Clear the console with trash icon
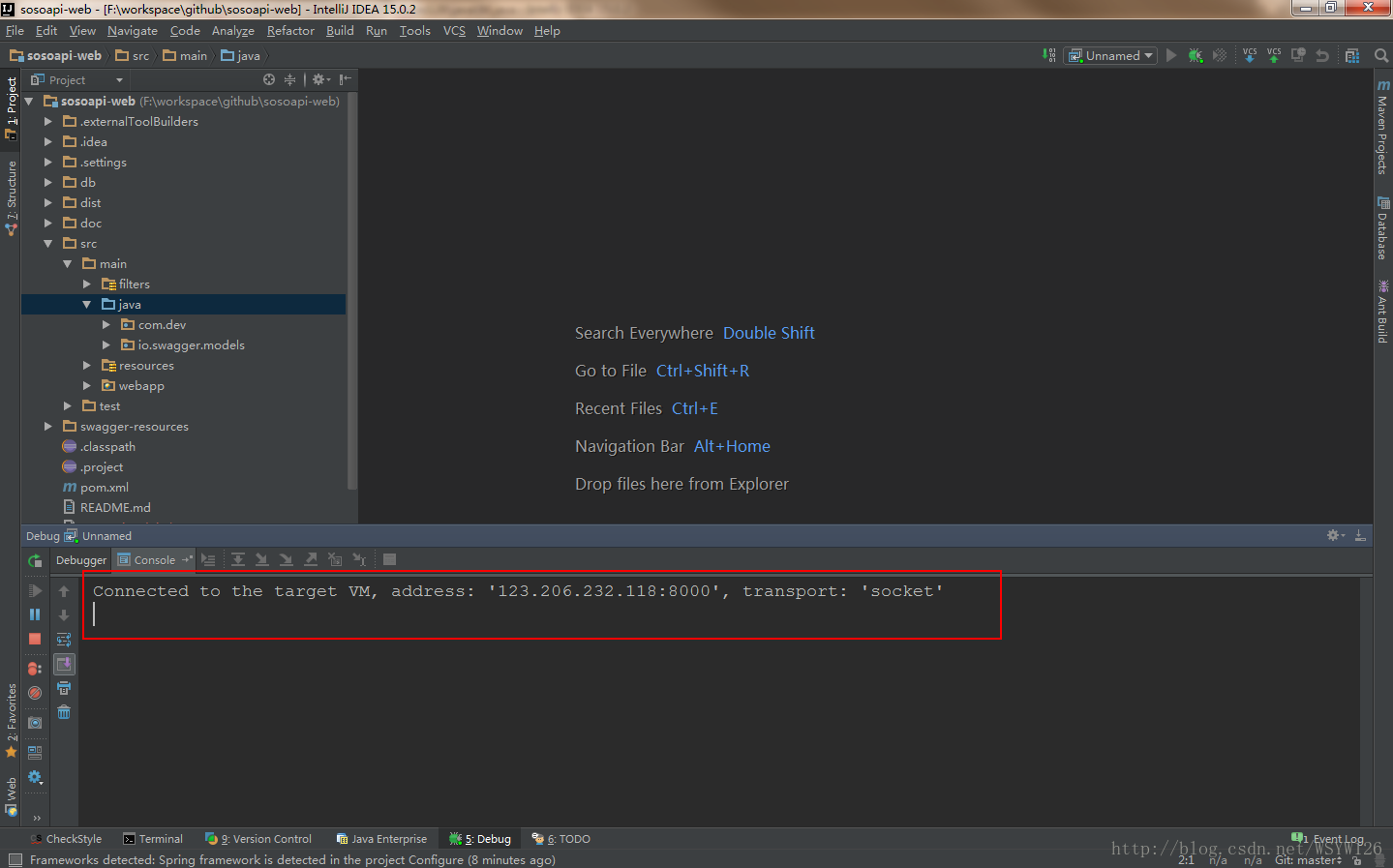1393x868 pixels. [x=64, y=712]
